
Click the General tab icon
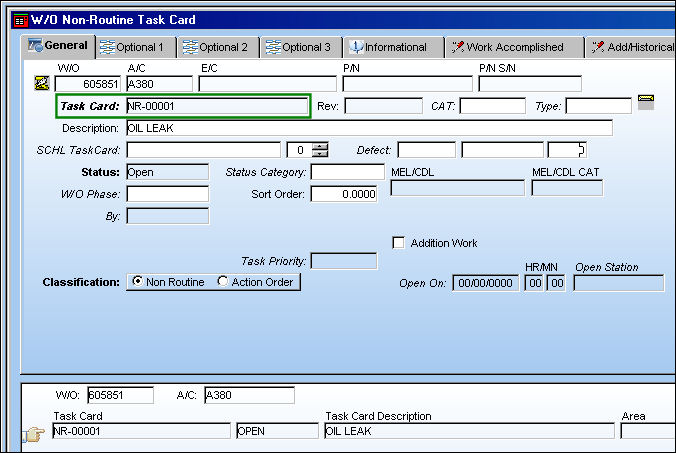click(35, 45)
